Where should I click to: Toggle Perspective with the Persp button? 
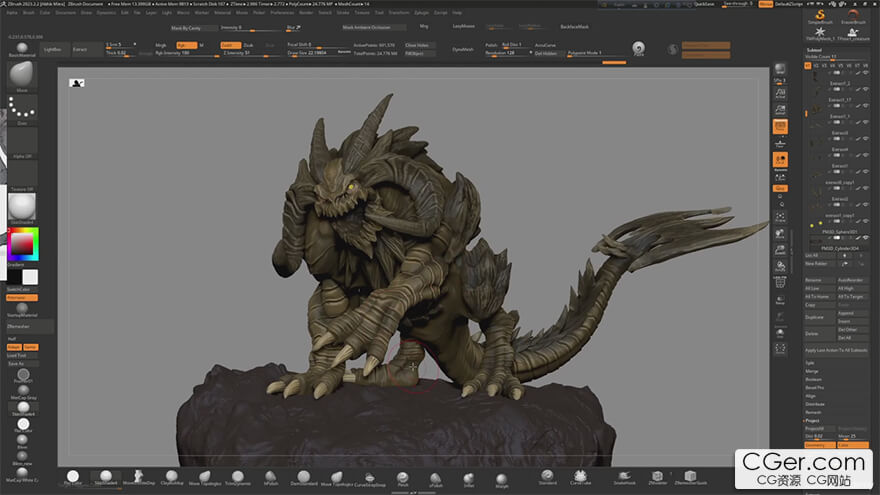[780, 127]
